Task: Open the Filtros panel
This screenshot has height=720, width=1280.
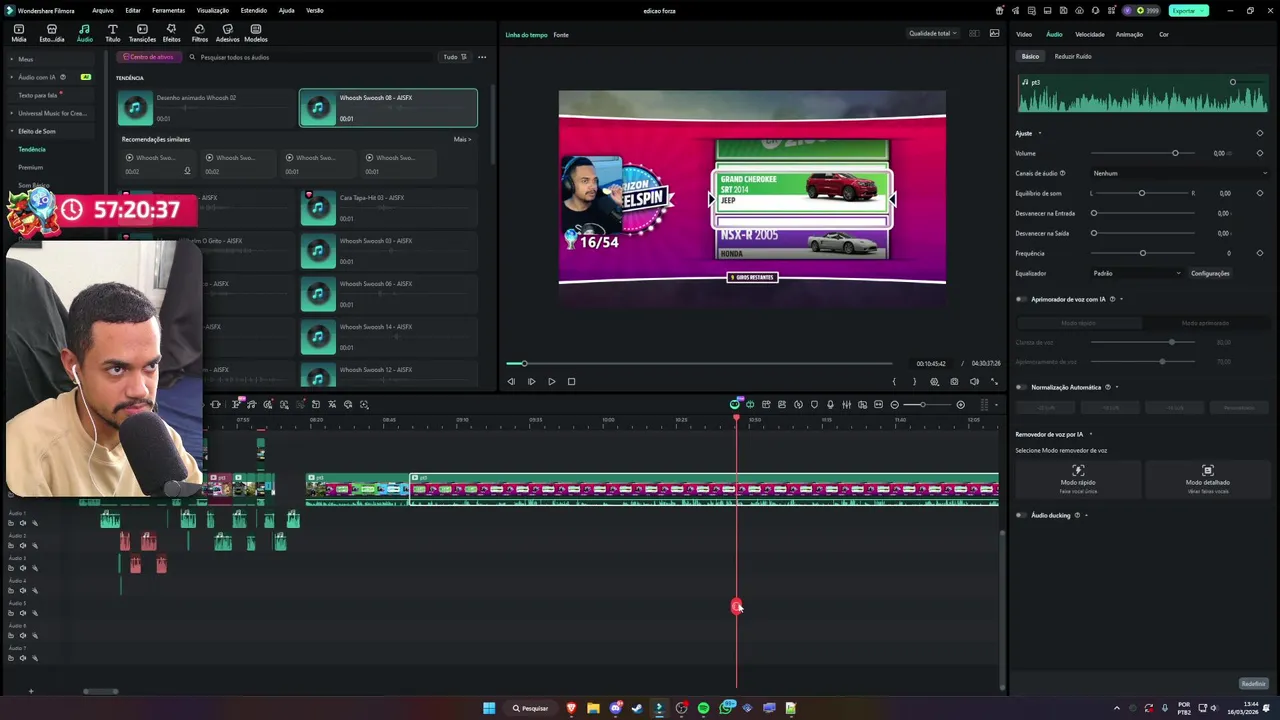Action: coord(200,33)
